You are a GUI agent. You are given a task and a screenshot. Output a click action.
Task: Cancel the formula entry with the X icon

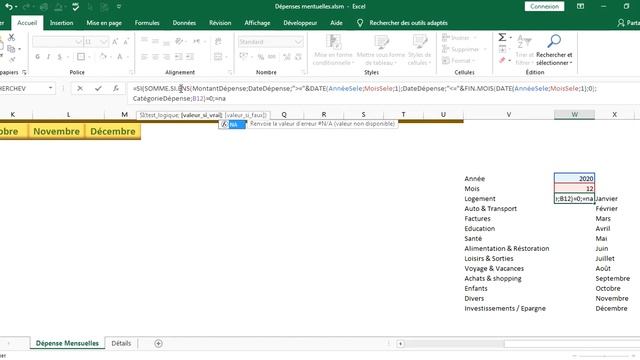point(80,88)
